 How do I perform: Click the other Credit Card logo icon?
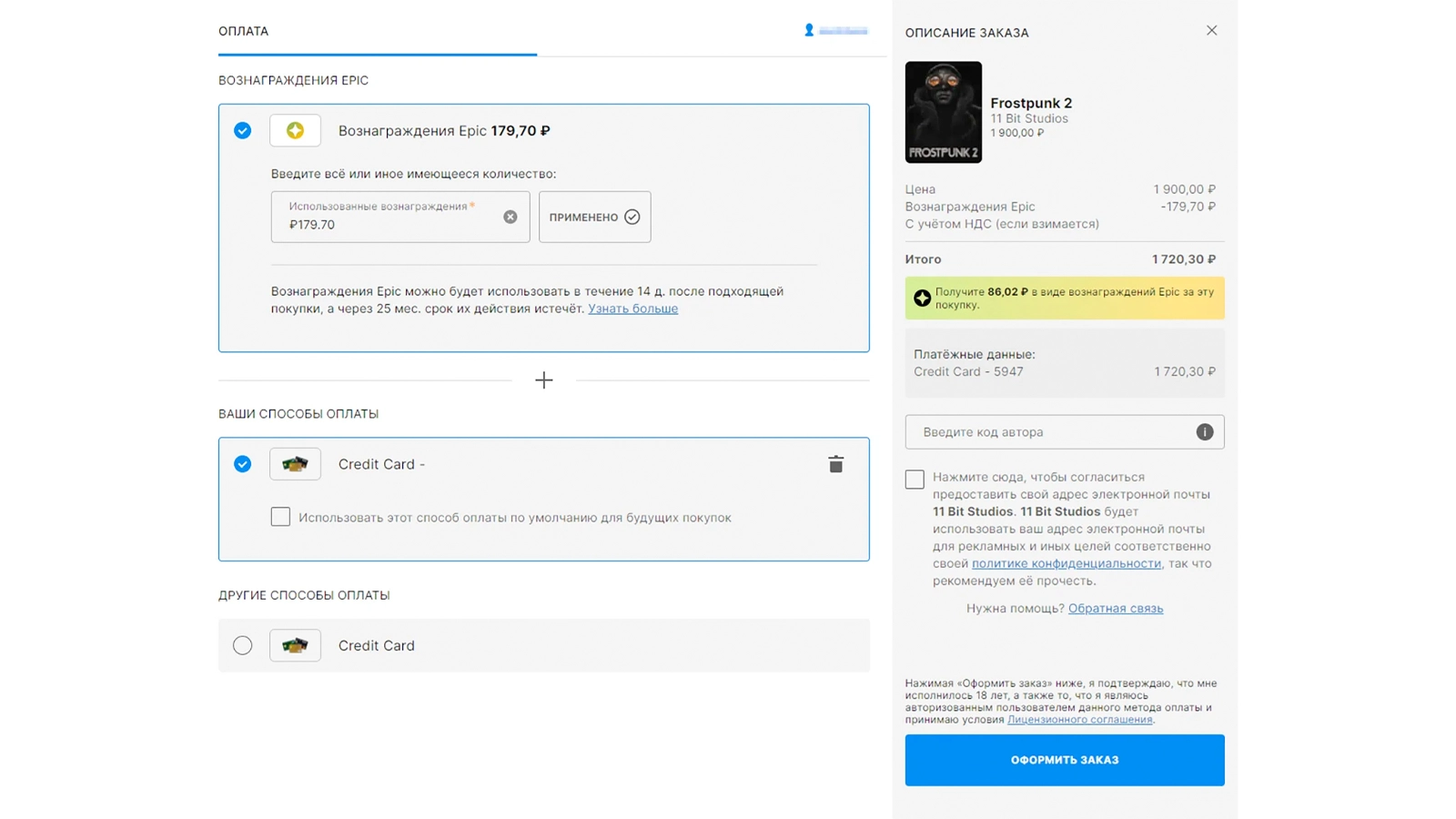(295, 645)
